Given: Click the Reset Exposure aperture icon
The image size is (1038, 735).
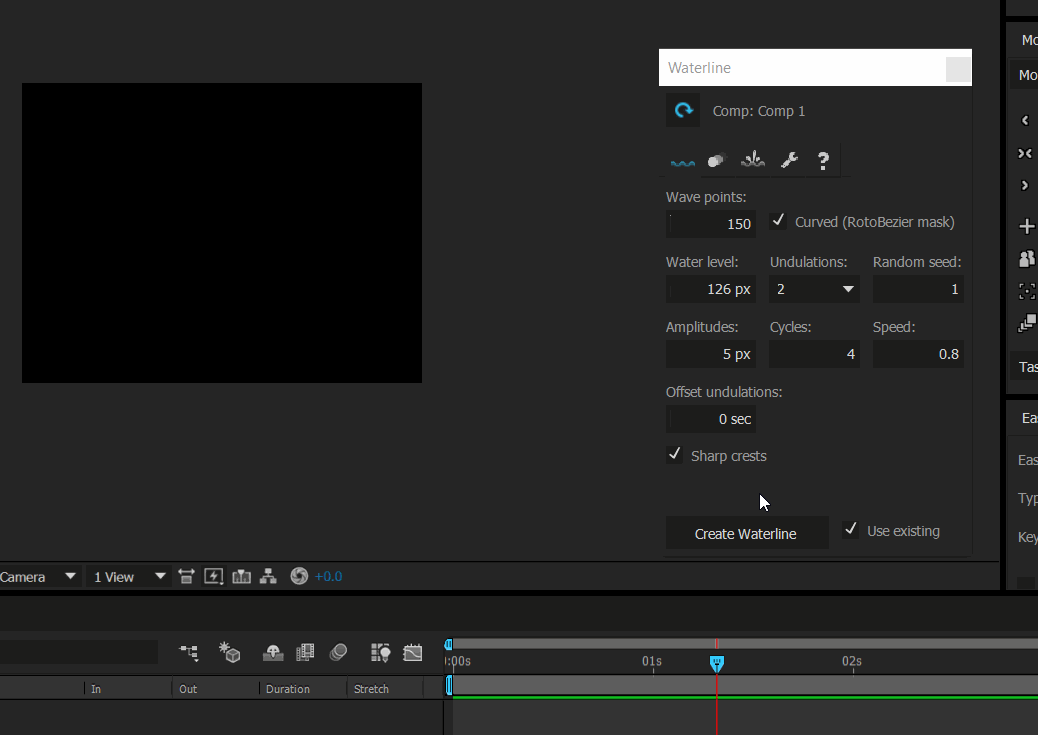Looking at the screenshot, I should (299, 576).
